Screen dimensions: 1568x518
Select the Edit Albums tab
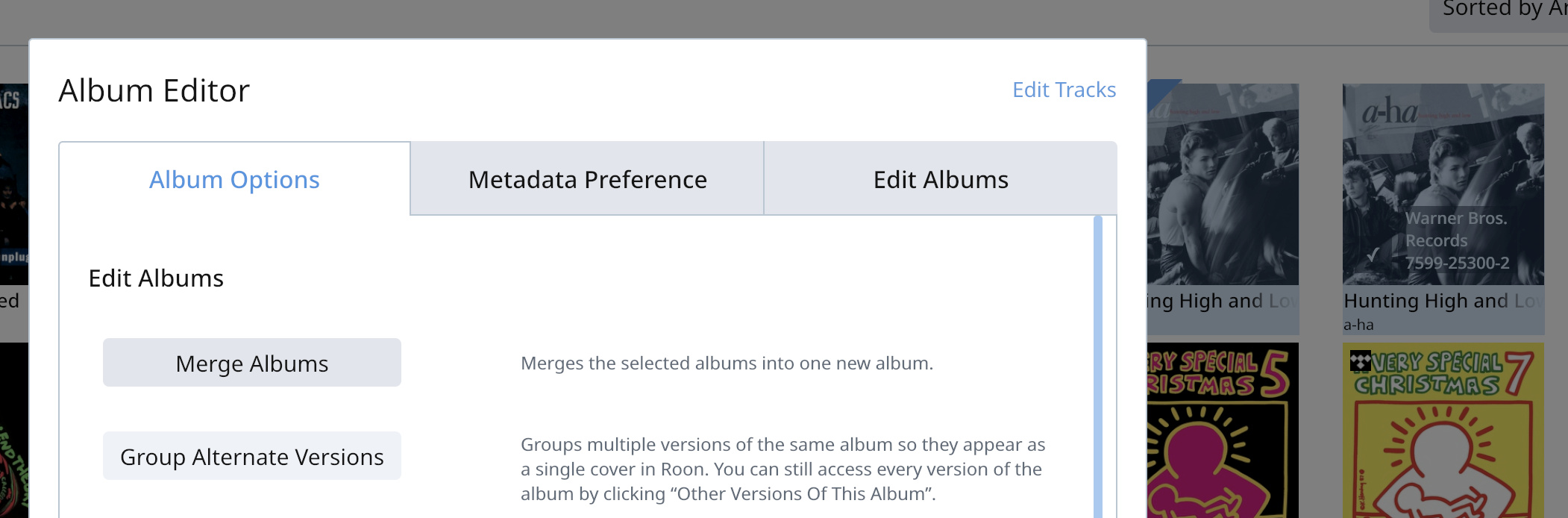(x=941, y=179)
